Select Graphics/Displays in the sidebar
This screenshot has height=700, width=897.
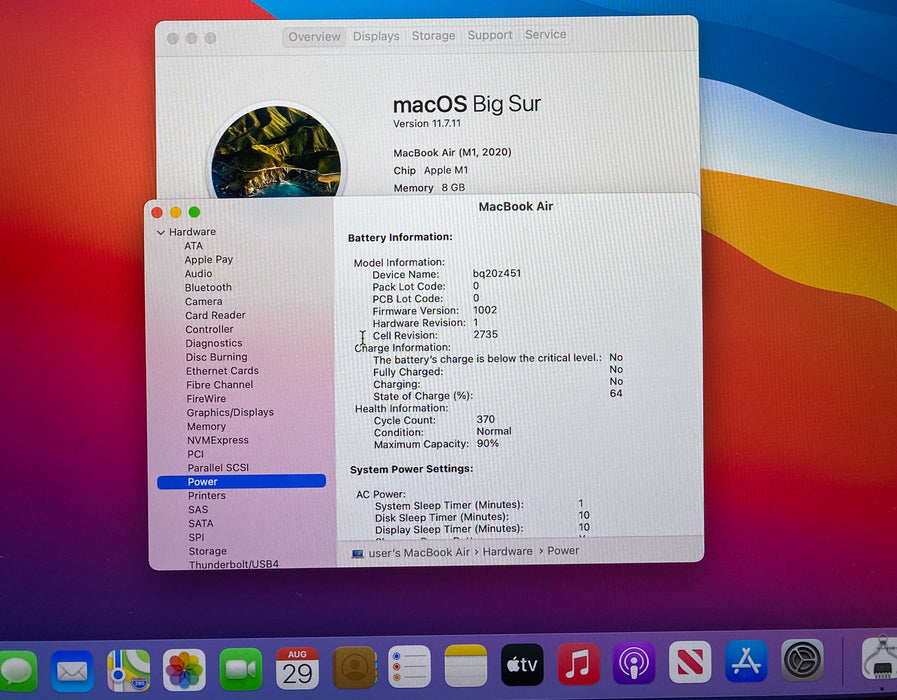click(x=230, y=412)
